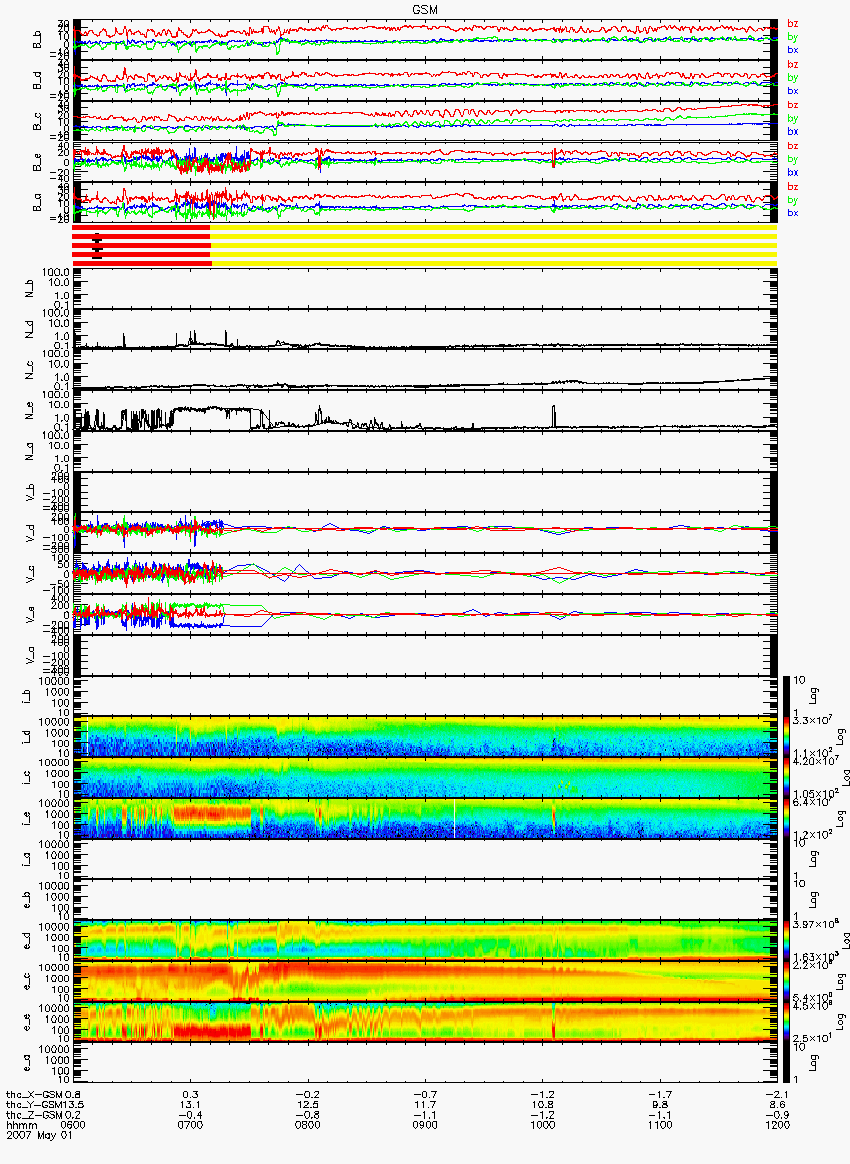Select the e_c electron spectrogram label

tap(26, 981)
